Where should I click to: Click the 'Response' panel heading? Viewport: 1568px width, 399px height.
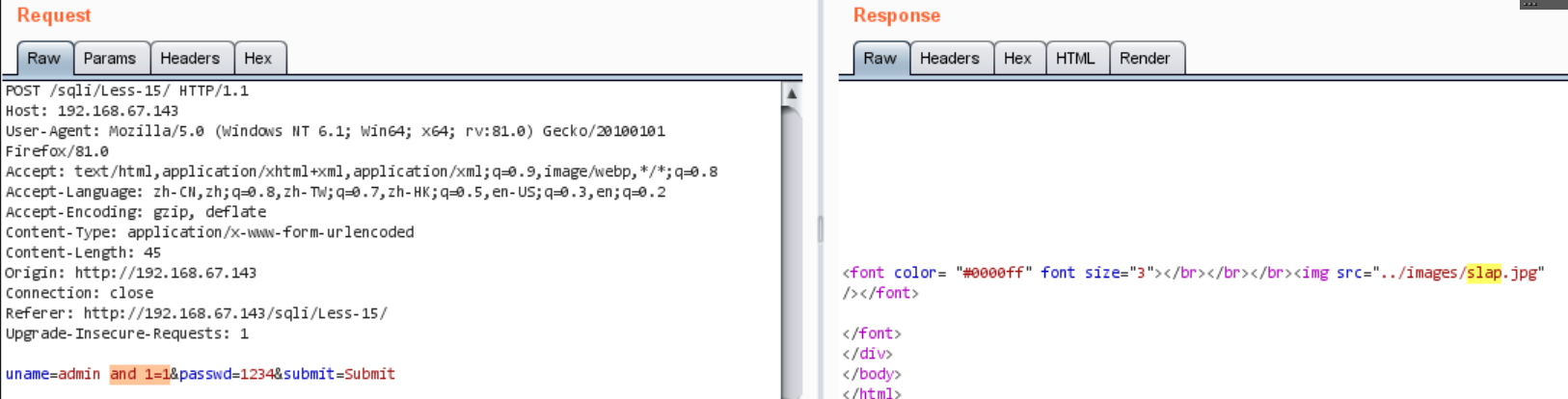pyautogui.click(x=897, y=15)
